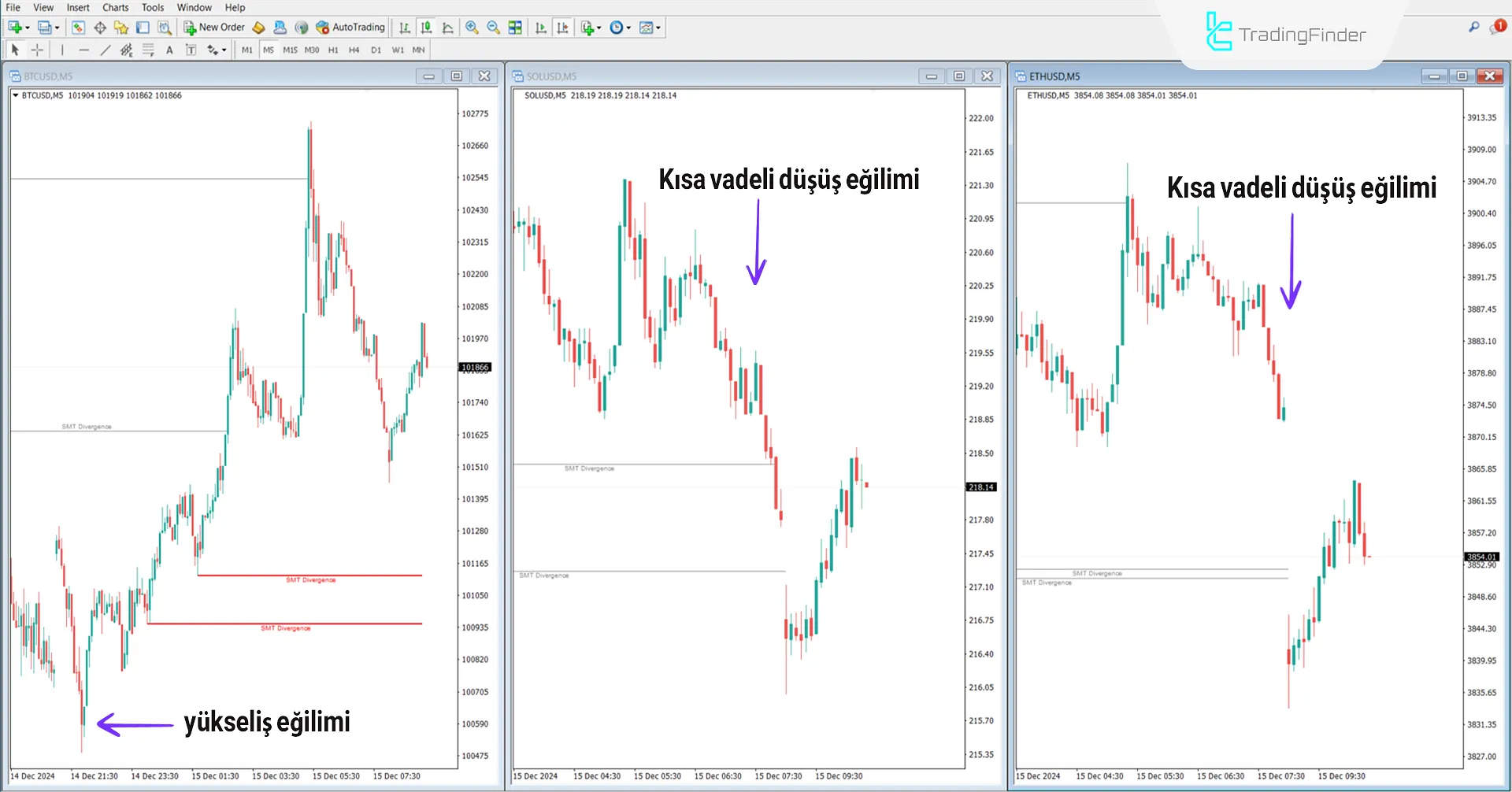
Task: Expand the Timeframes dropdown
Action: point(629,27)
